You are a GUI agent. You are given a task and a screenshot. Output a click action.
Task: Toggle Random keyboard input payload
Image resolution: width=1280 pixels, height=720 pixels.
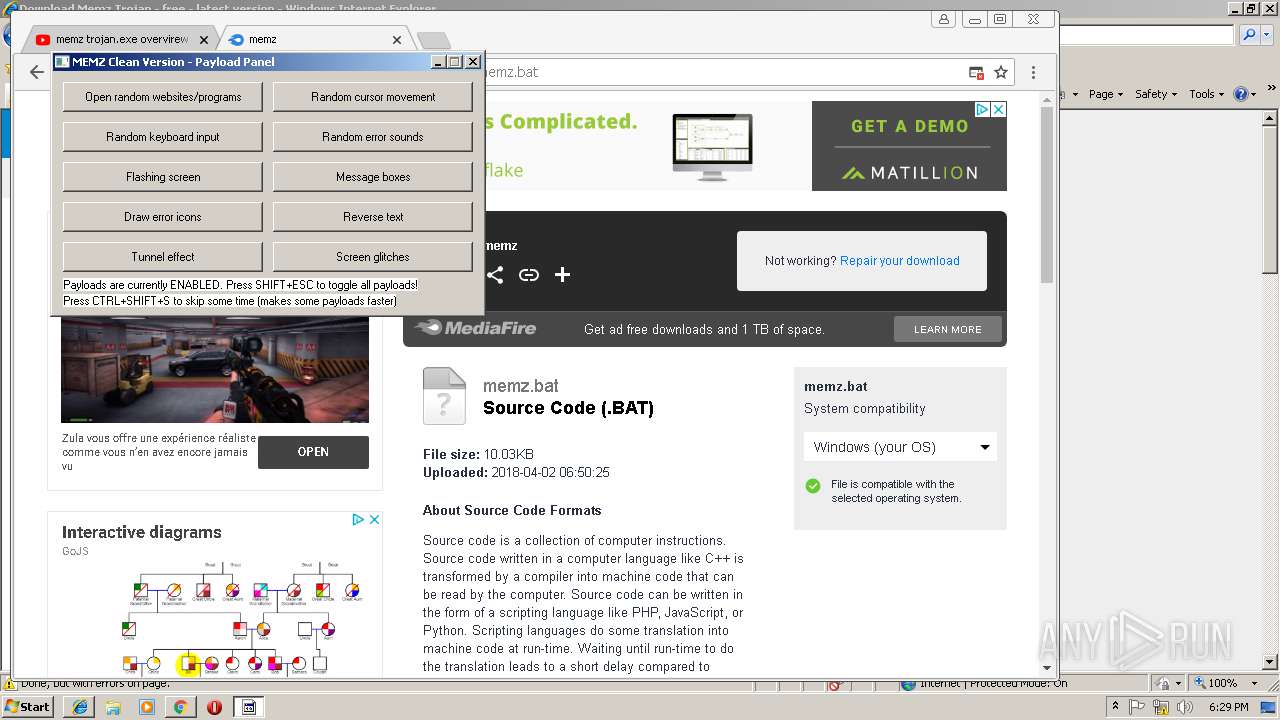(163, 137)
